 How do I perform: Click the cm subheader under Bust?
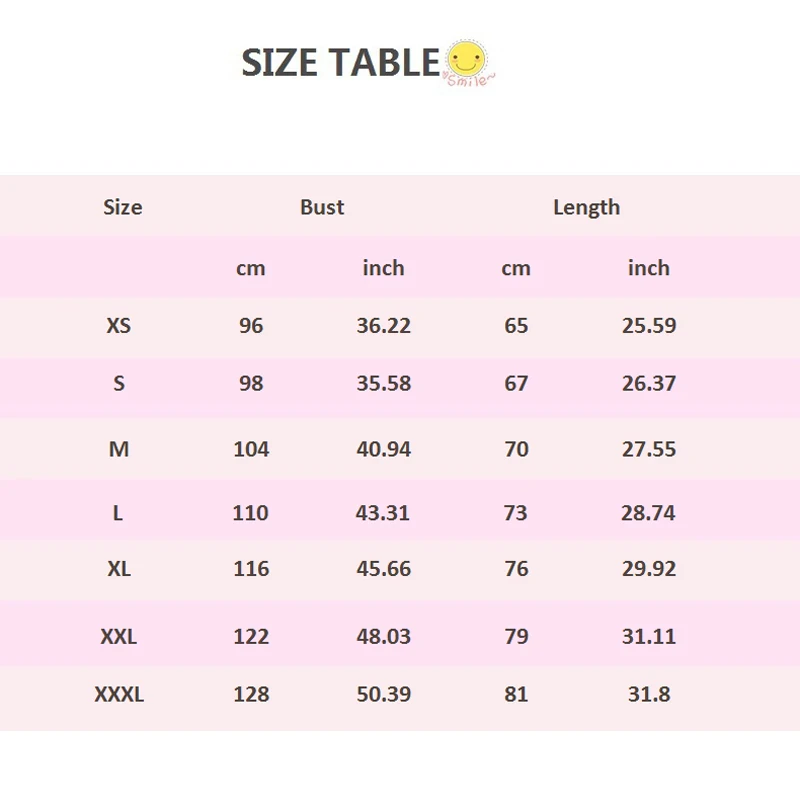(251, 268)
